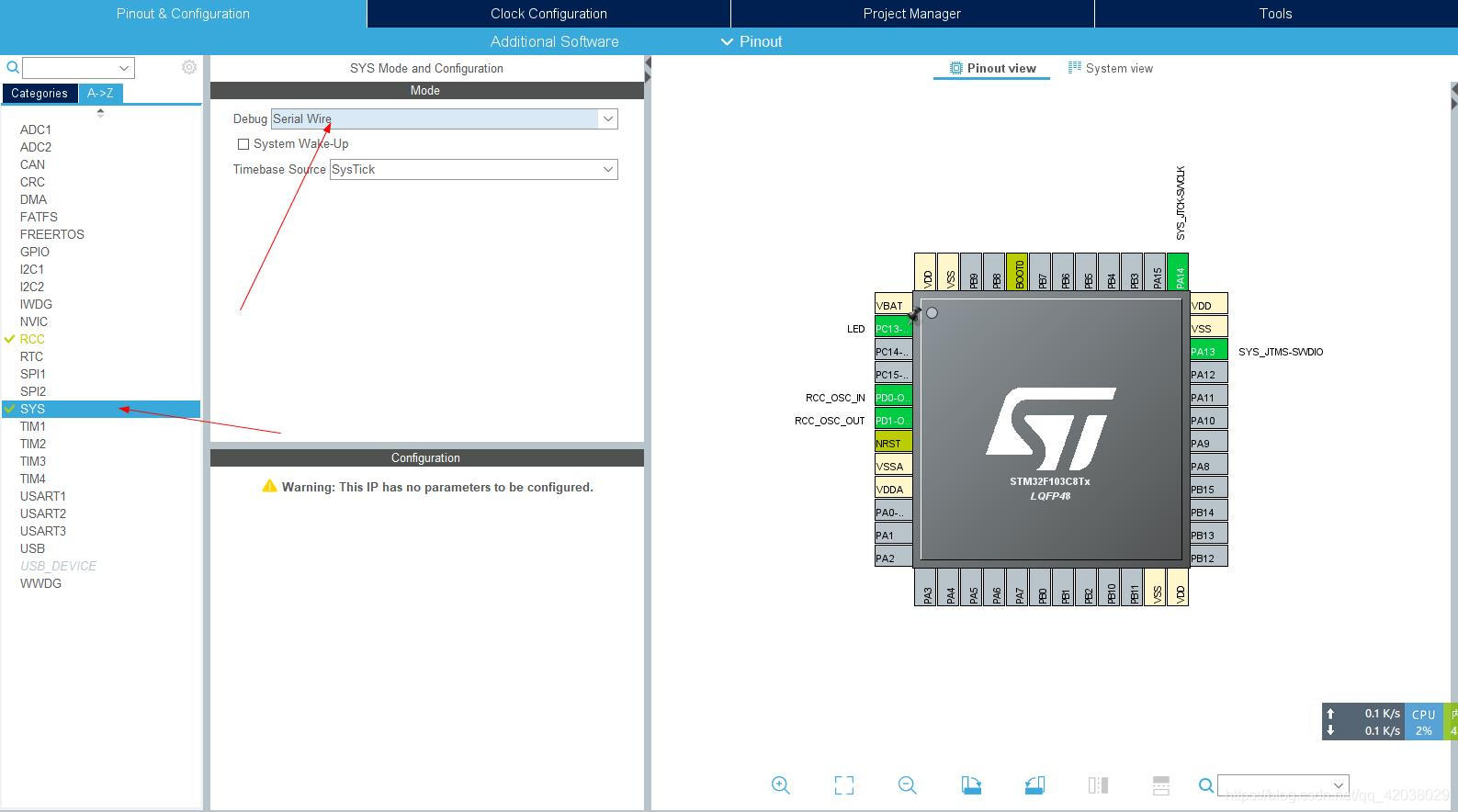Switch to the Clock Configuration tab
The image size is (1458, 812).
(548, 14)
